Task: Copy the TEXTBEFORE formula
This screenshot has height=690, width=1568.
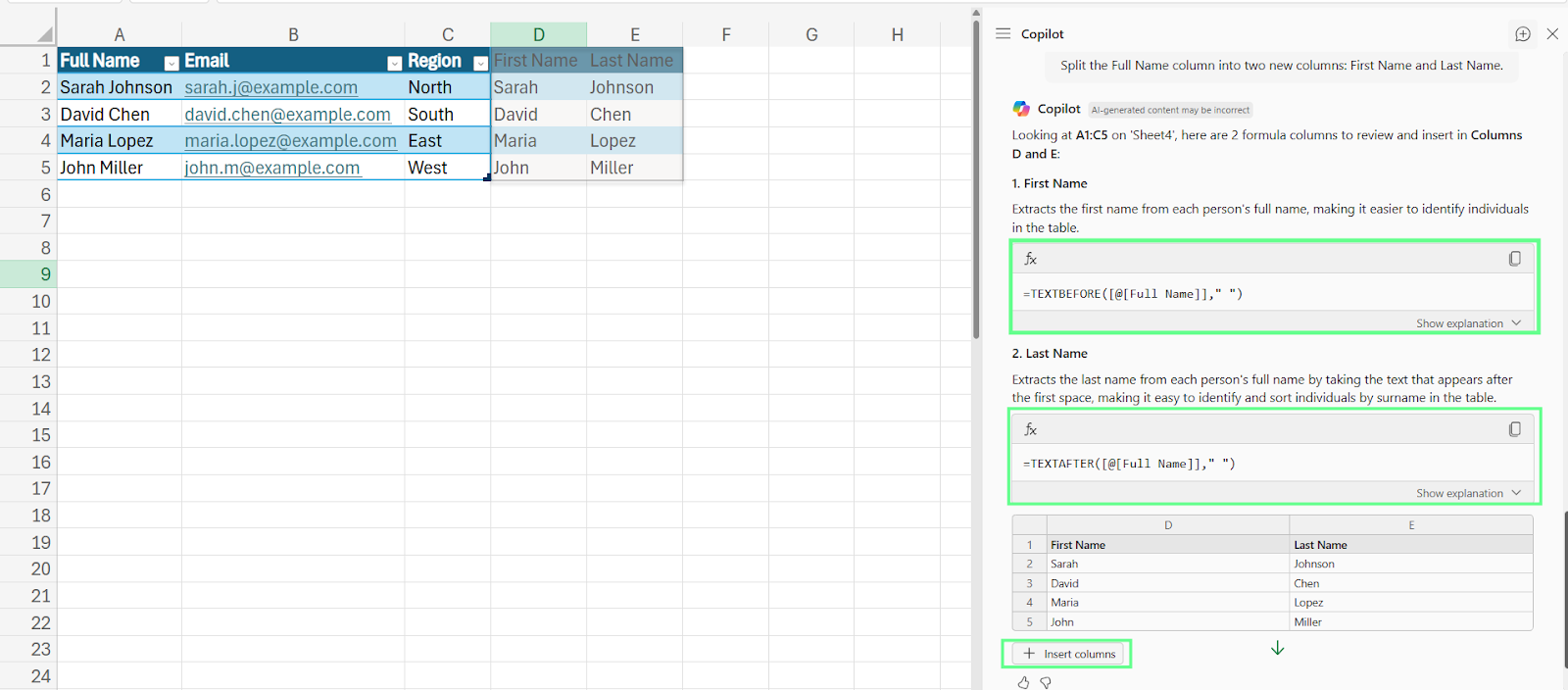Action: pos(1514,259)
